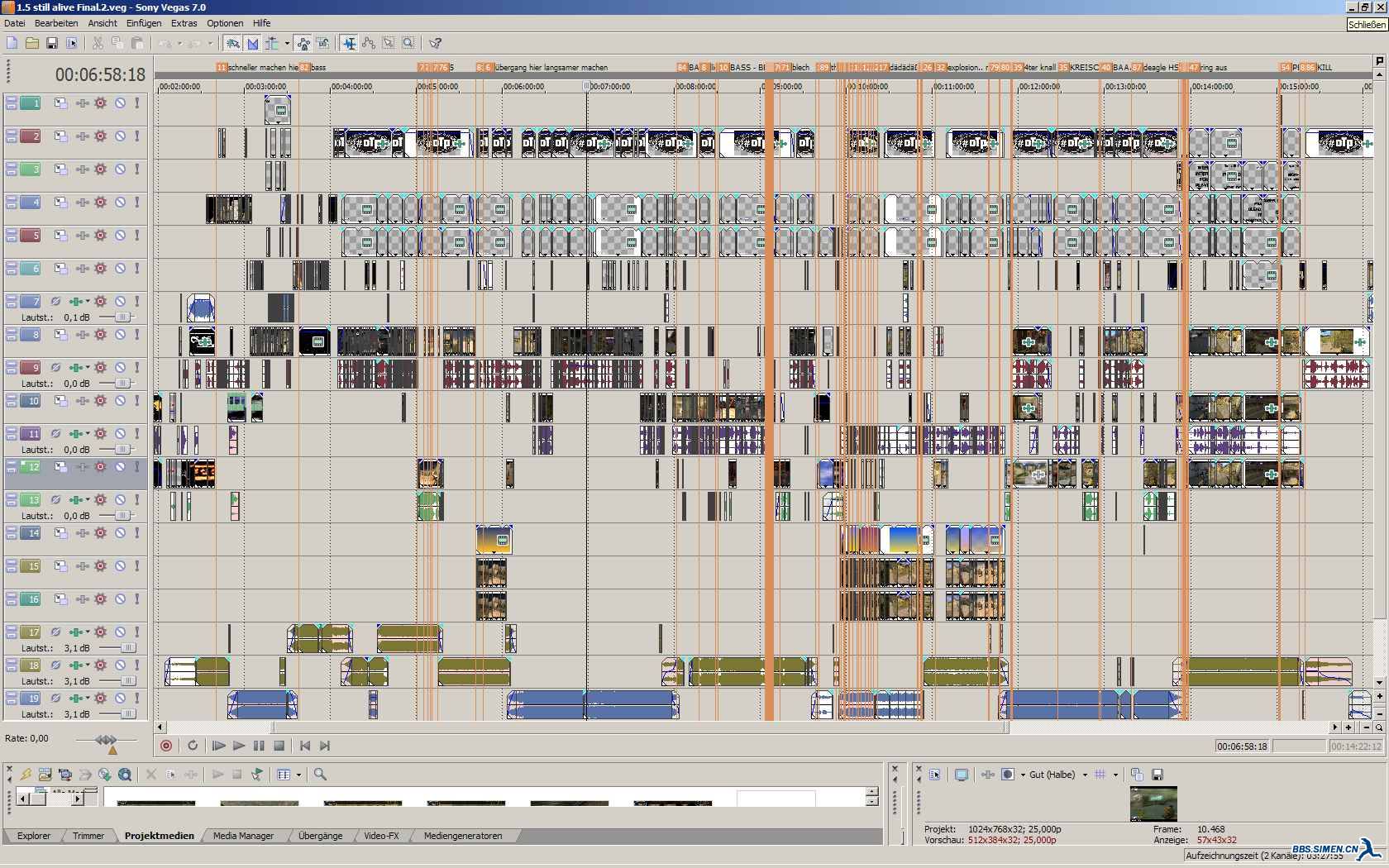Open a project with the folder icon
Viewport: 1389px width, 868px height.
tap(31, 43)
